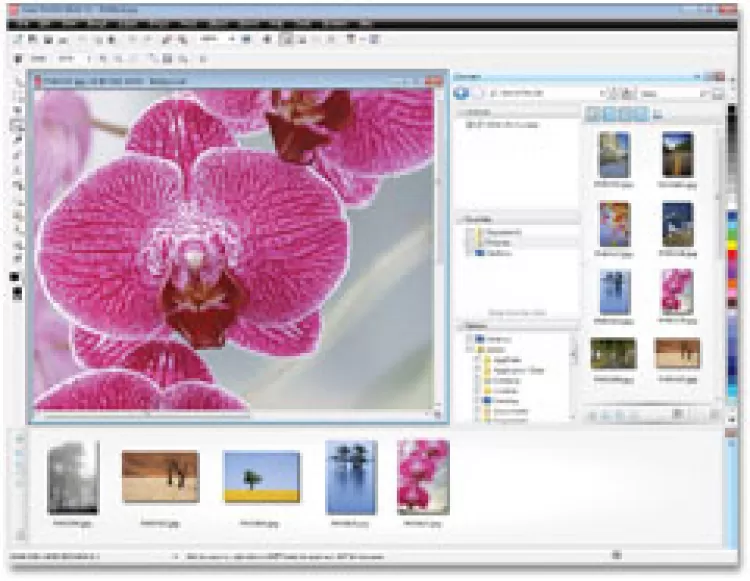Pick the orange swatch in the color palette
This screenshot has width=750, height=581.
pos(732,284)
